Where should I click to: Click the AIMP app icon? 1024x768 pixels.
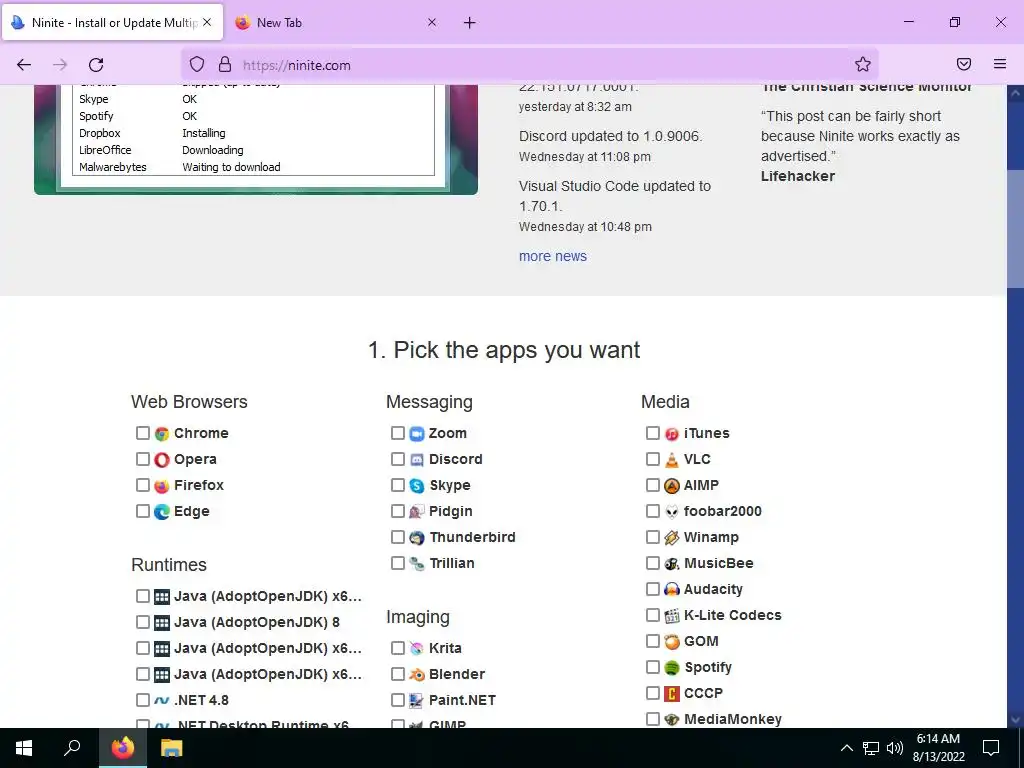click(671, 486)
